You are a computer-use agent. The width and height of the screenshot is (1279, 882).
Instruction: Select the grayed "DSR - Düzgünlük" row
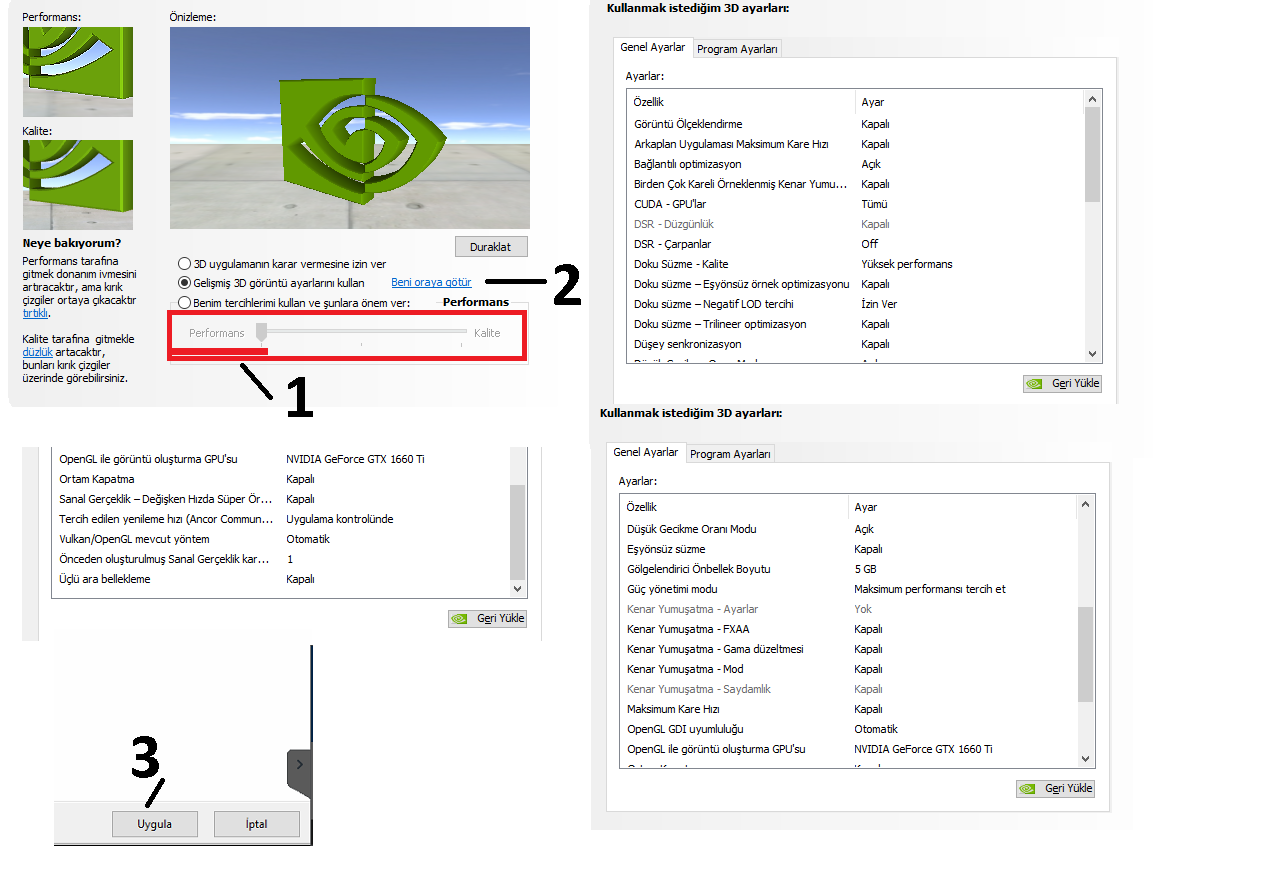[855, 224]
